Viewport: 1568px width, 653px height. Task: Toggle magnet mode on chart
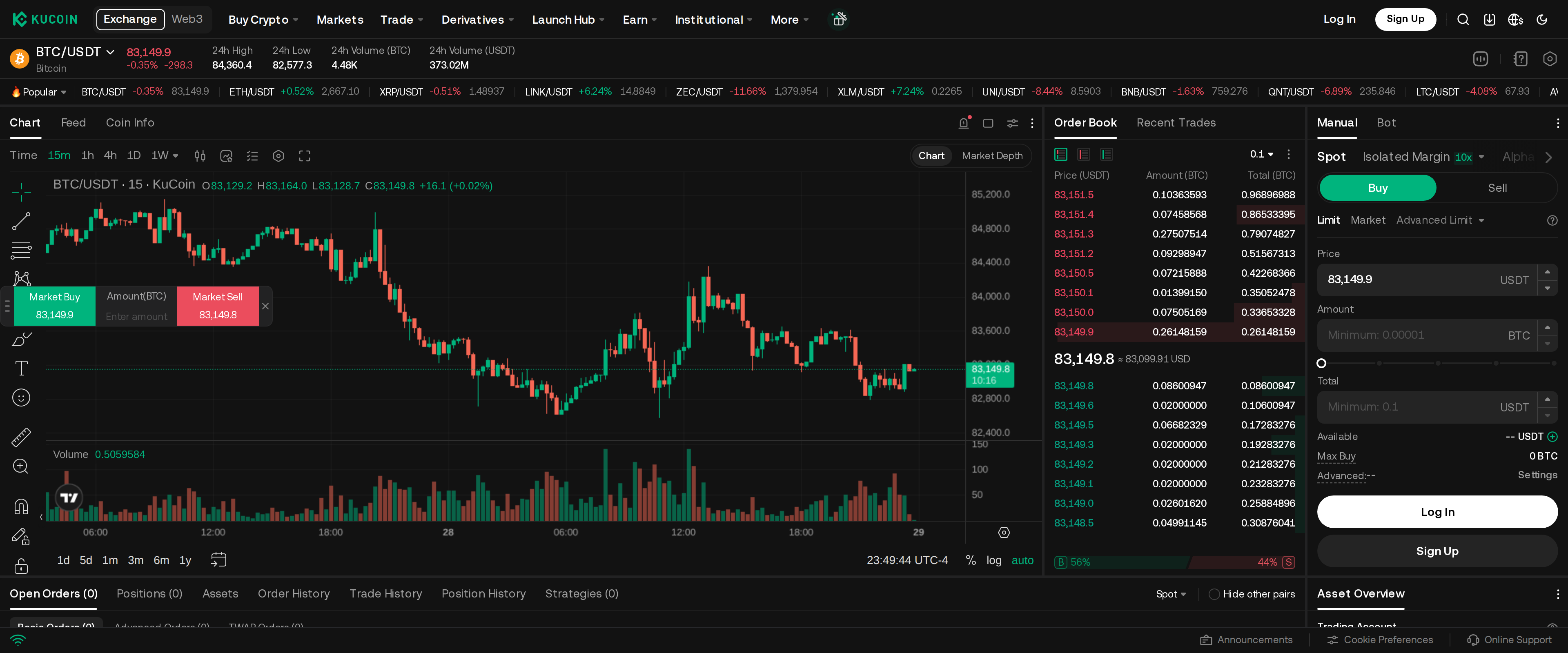[21, 506]
